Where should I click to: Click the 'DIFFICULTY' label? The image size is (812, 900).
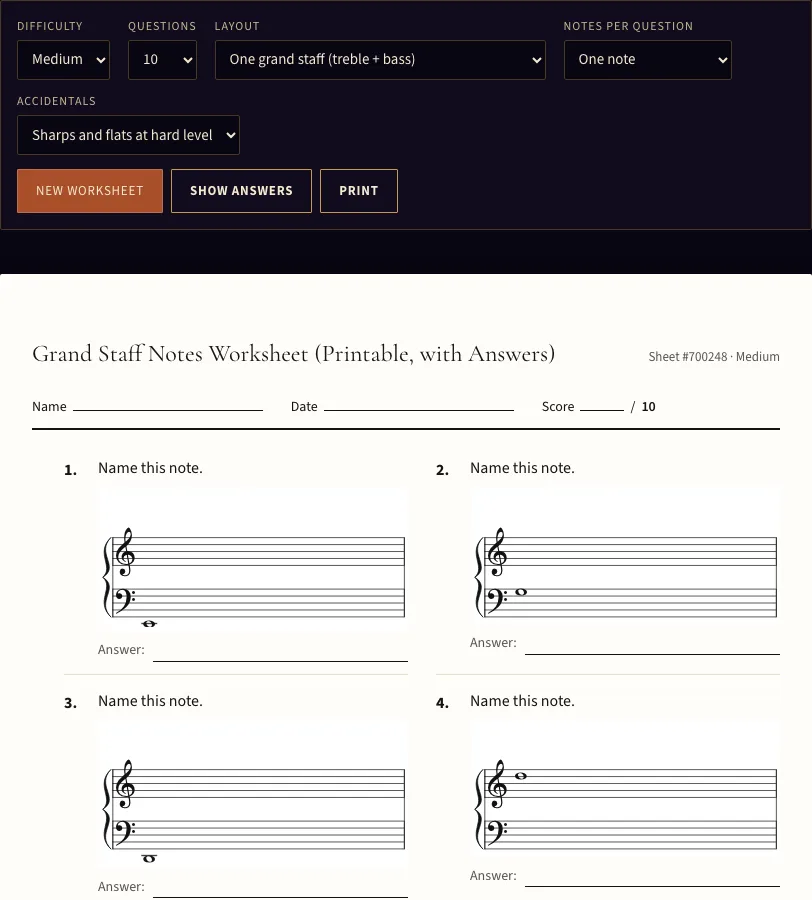[50, 26]
